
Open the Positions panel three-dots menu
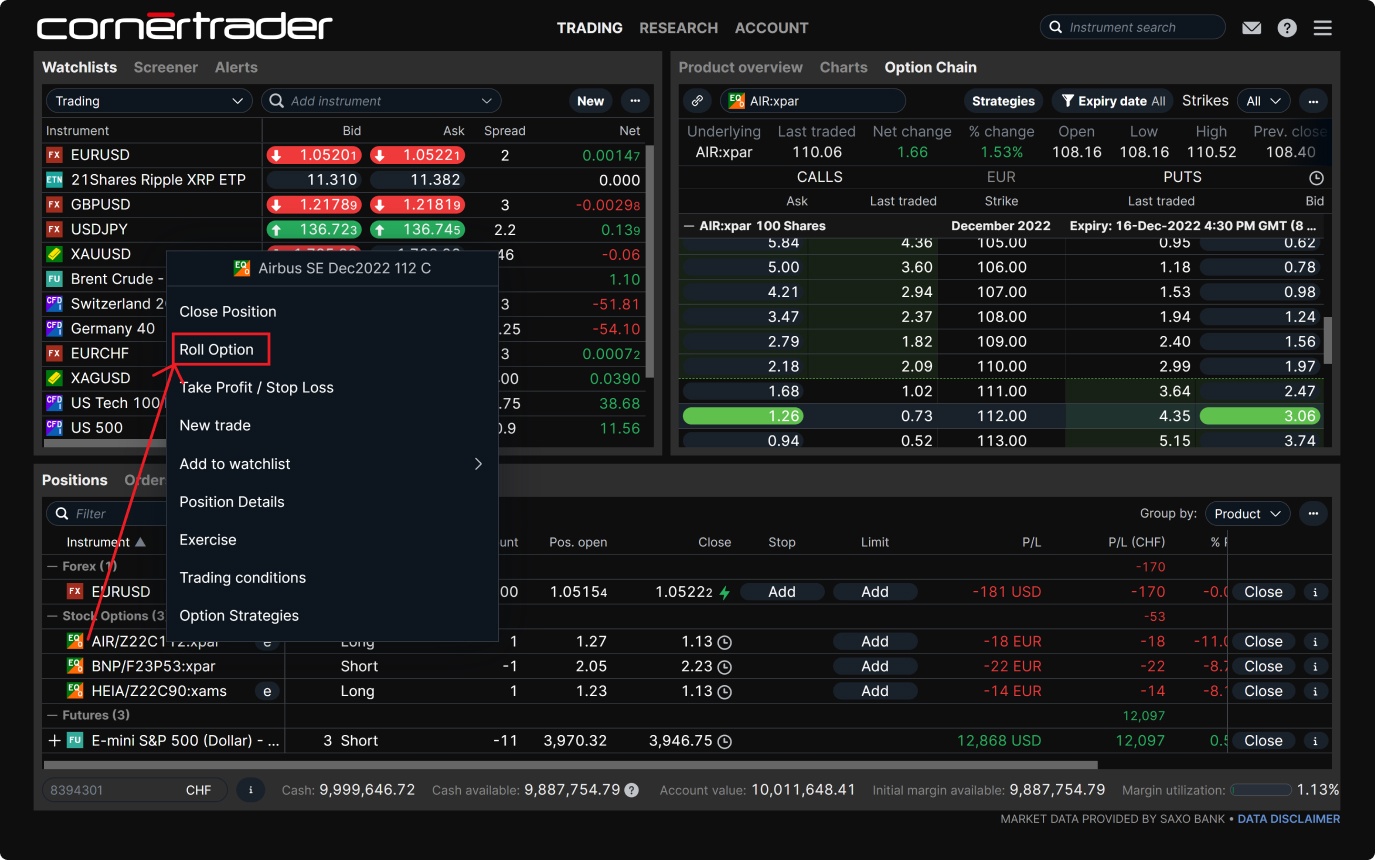(x=1313, y=514)
